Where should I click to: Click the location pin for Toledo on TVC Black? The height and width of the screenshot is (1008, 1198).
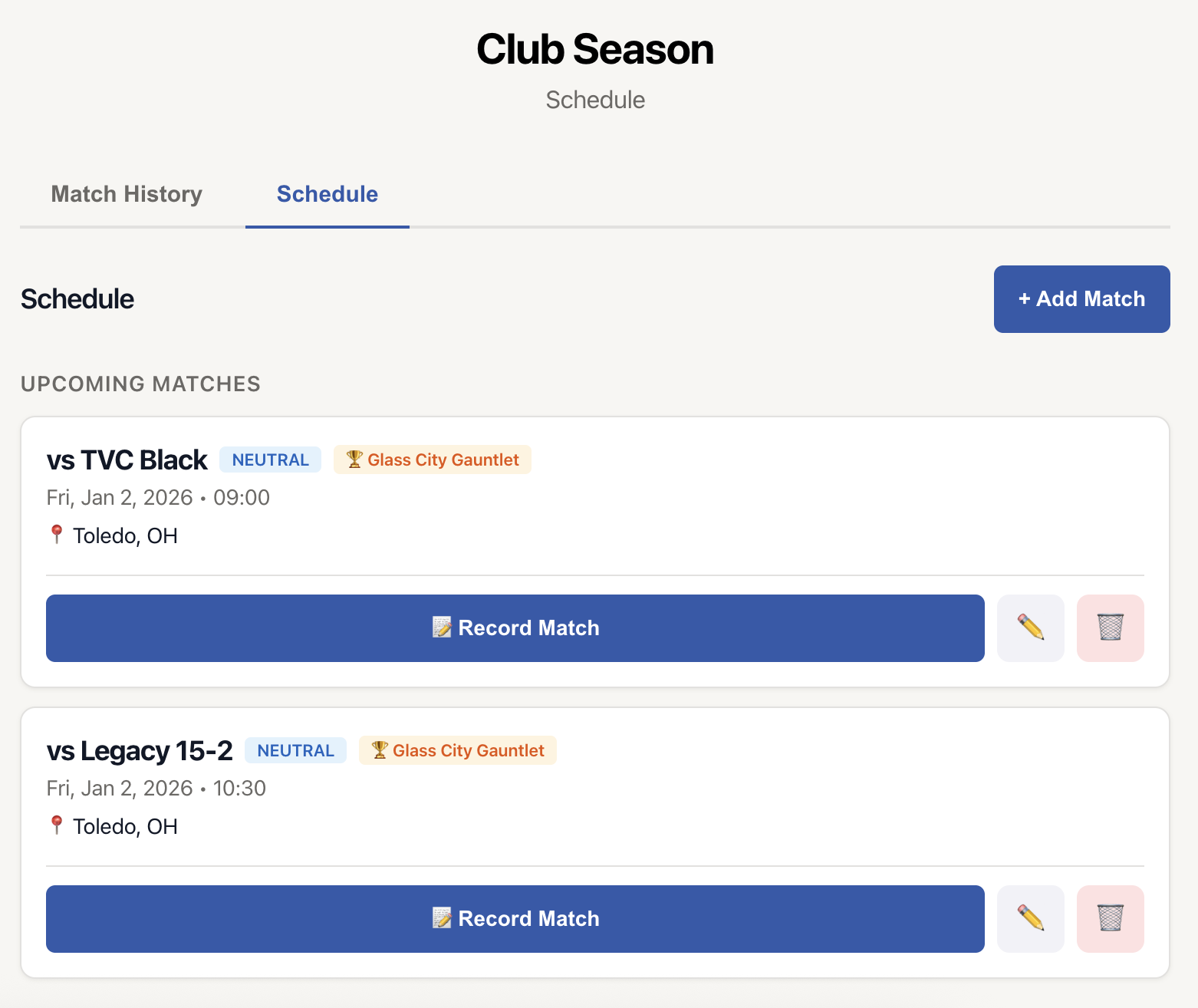point(56,535)
